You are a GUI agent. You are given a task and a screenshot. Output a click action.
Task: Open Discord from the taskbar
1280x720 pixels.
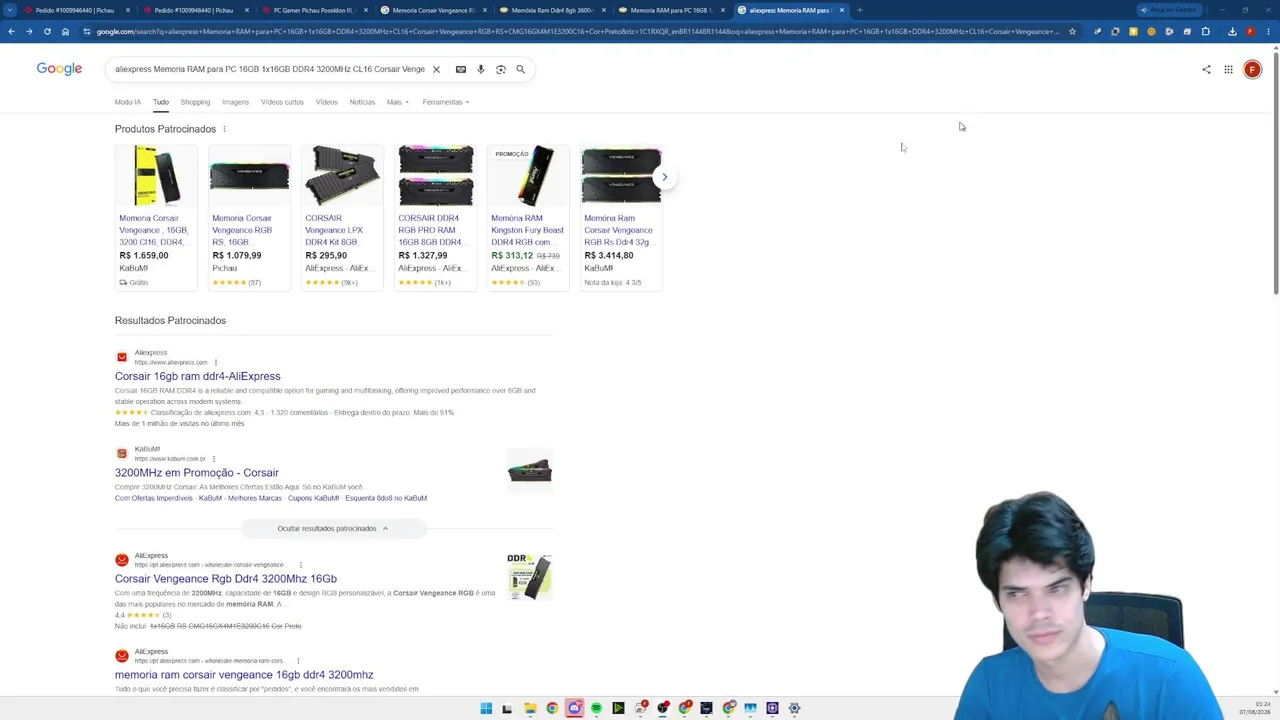[574, 708]
